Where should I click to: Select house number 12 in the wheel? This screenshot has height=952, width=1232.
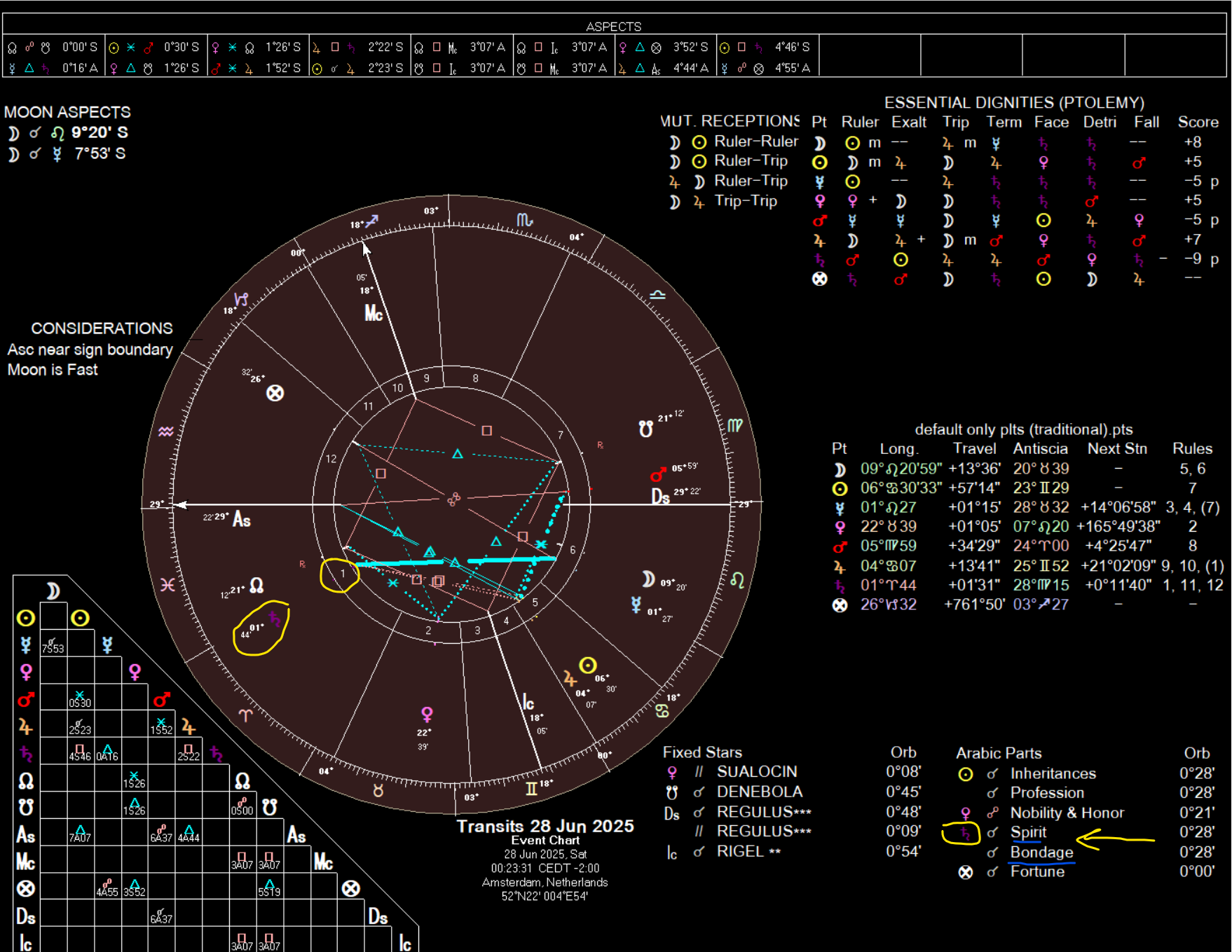(331, 459)
